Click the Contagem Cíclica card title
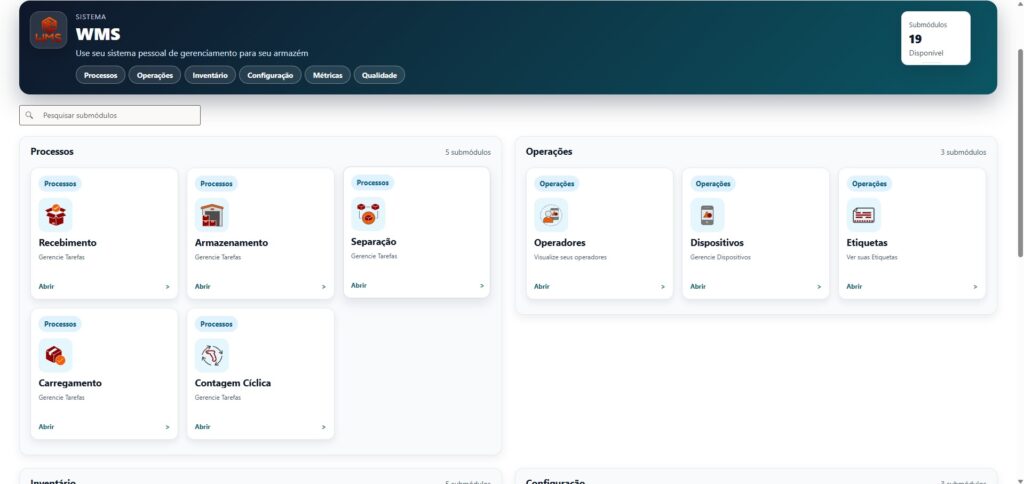The height and width of the screenshot is (484, 1024). [232, 383]
